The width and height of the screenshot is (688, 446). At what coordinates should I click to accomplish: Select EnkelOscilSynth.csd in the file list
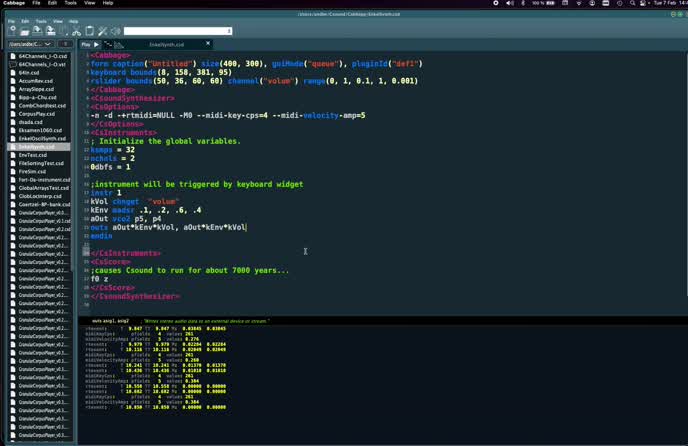[x=40, y=139]
